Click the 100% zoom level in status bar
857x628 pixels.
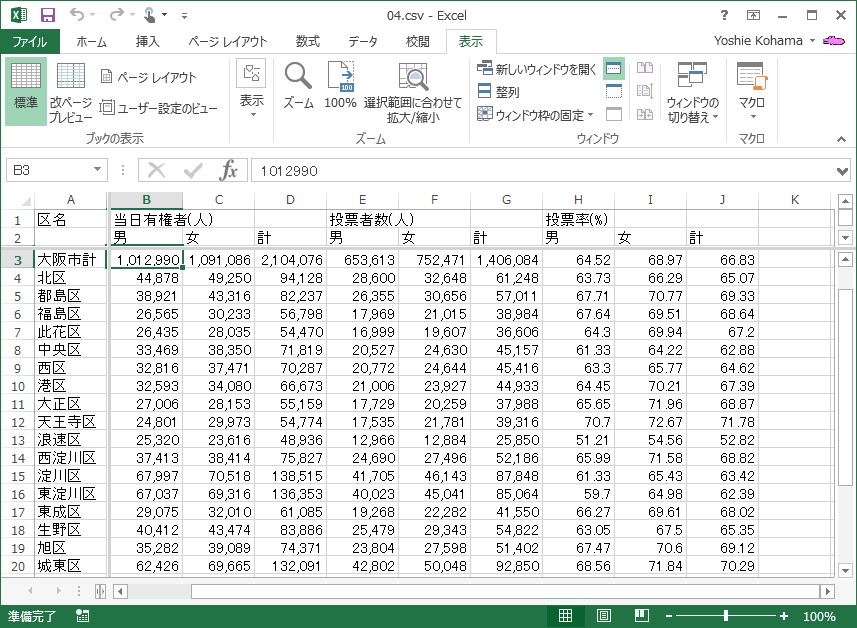point(819,617)
